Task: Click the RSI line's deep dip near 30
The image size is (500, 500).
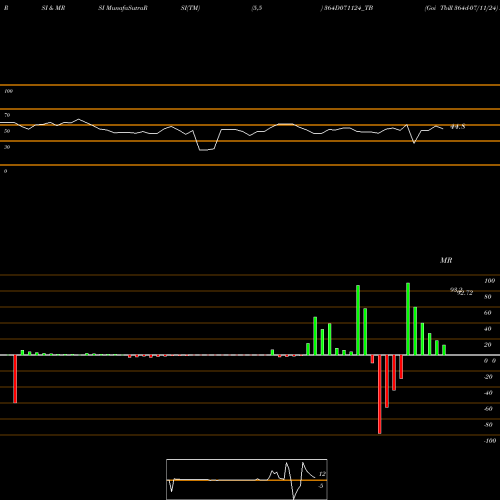Action: click(x=207, y=150)
